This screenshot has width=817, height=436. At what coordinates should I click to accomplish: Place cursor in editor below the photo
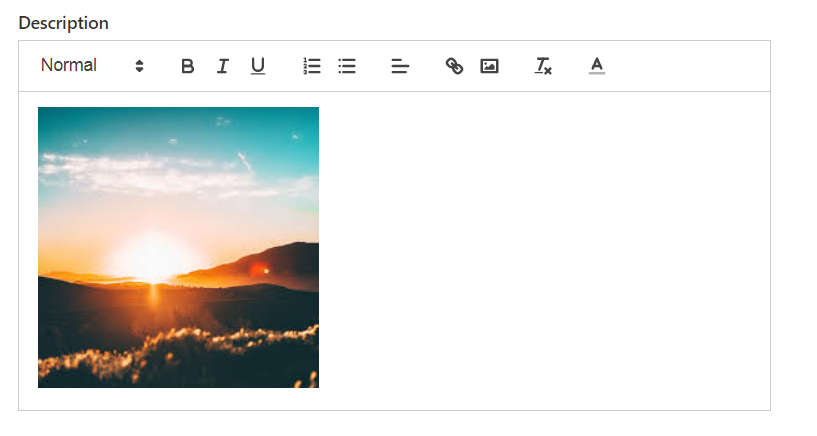[x=394, y=399]
